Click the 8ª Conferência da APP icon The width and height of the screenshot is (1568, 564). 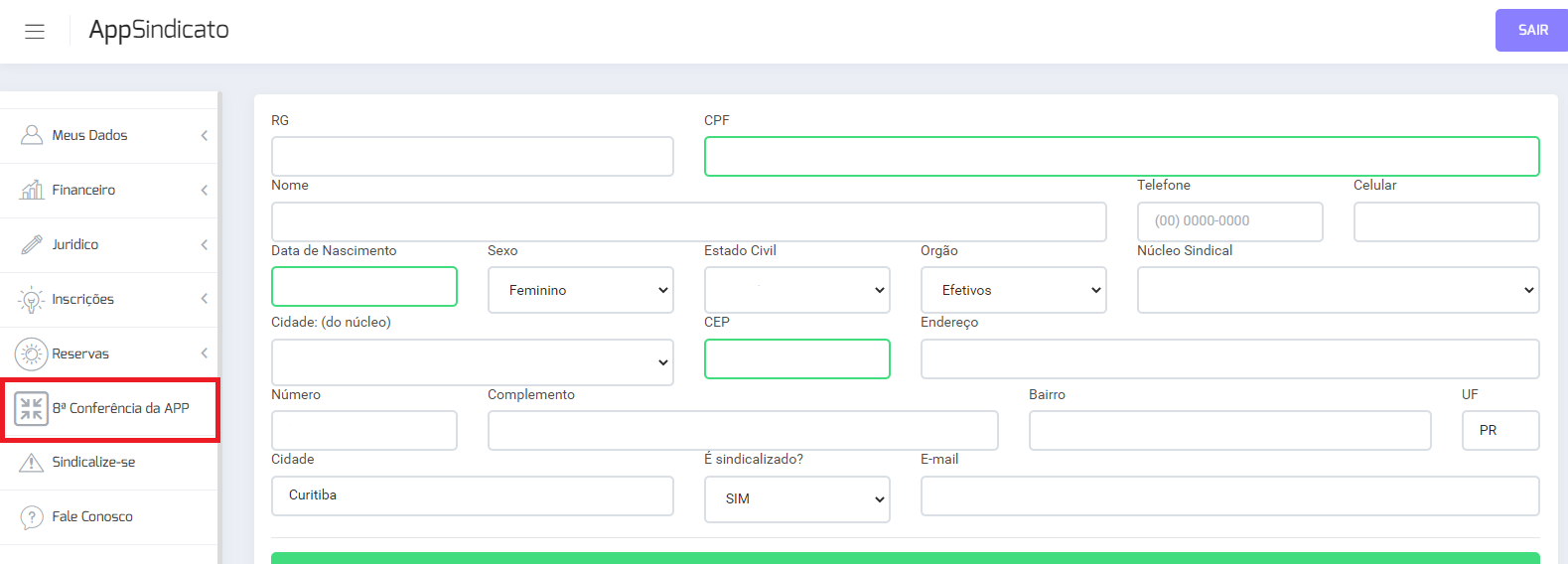(32, 408)
